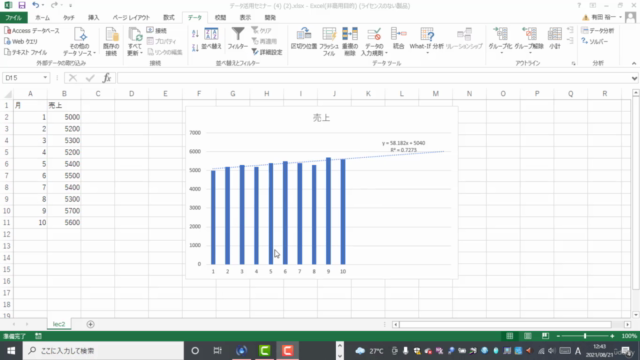640x360 pixels.
Task: Click the horizontal scrollbar track
Action: click(x=505, y=324)
